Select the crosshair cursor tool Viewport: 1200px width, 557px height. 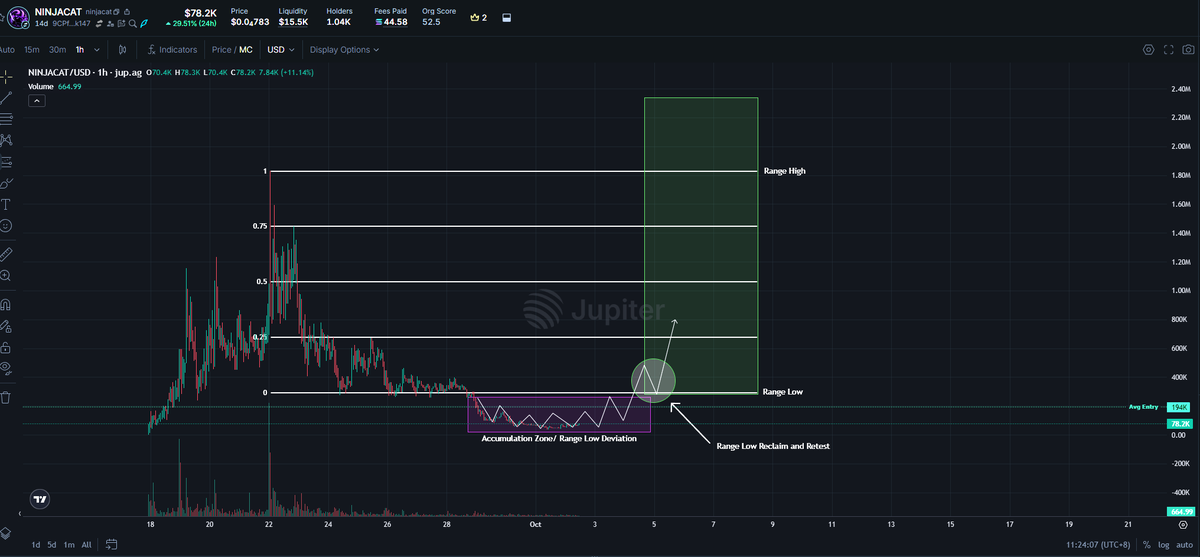6,77
